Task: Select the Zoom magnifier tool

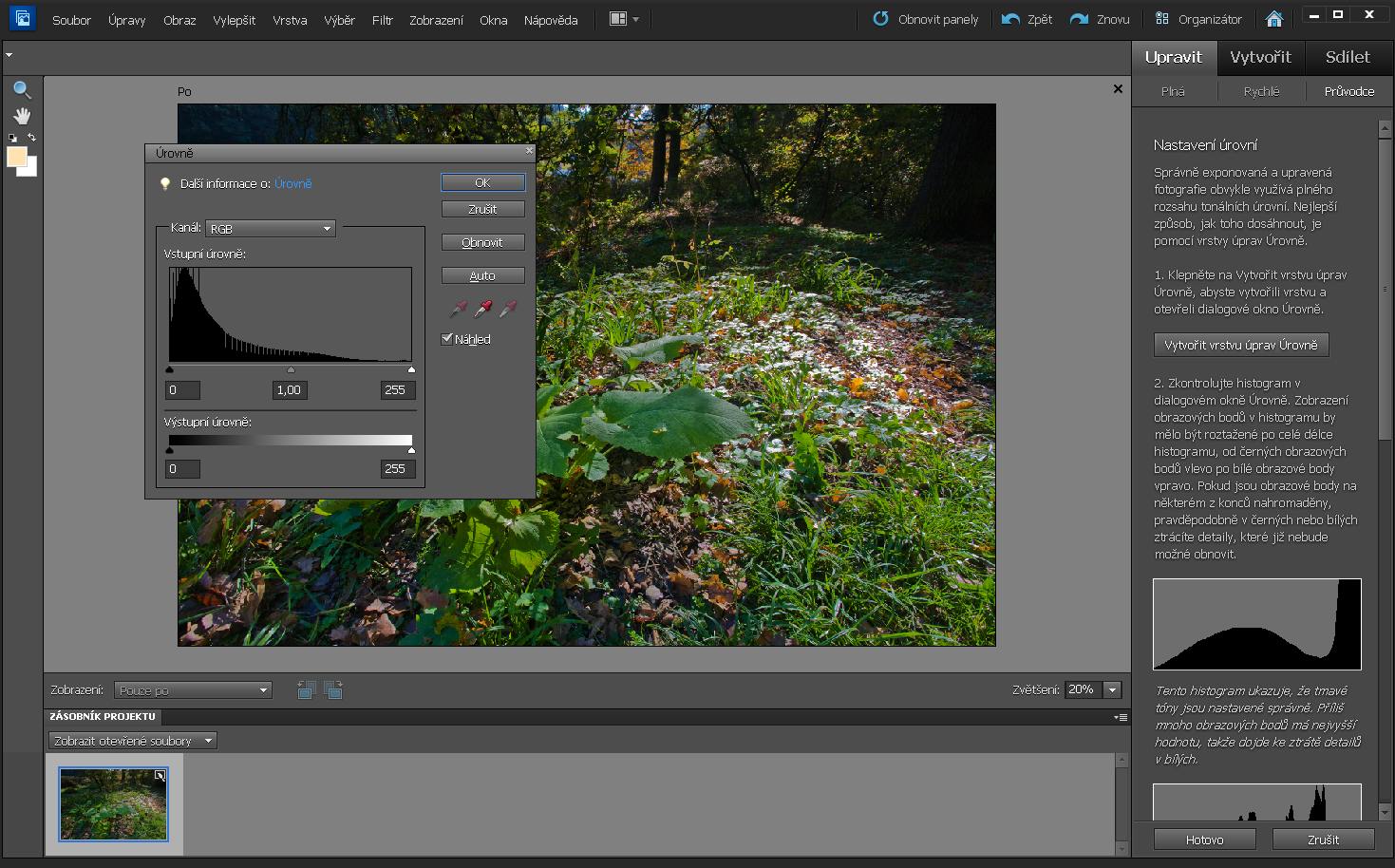Action: pyautogui.click(x=22, y=90)
